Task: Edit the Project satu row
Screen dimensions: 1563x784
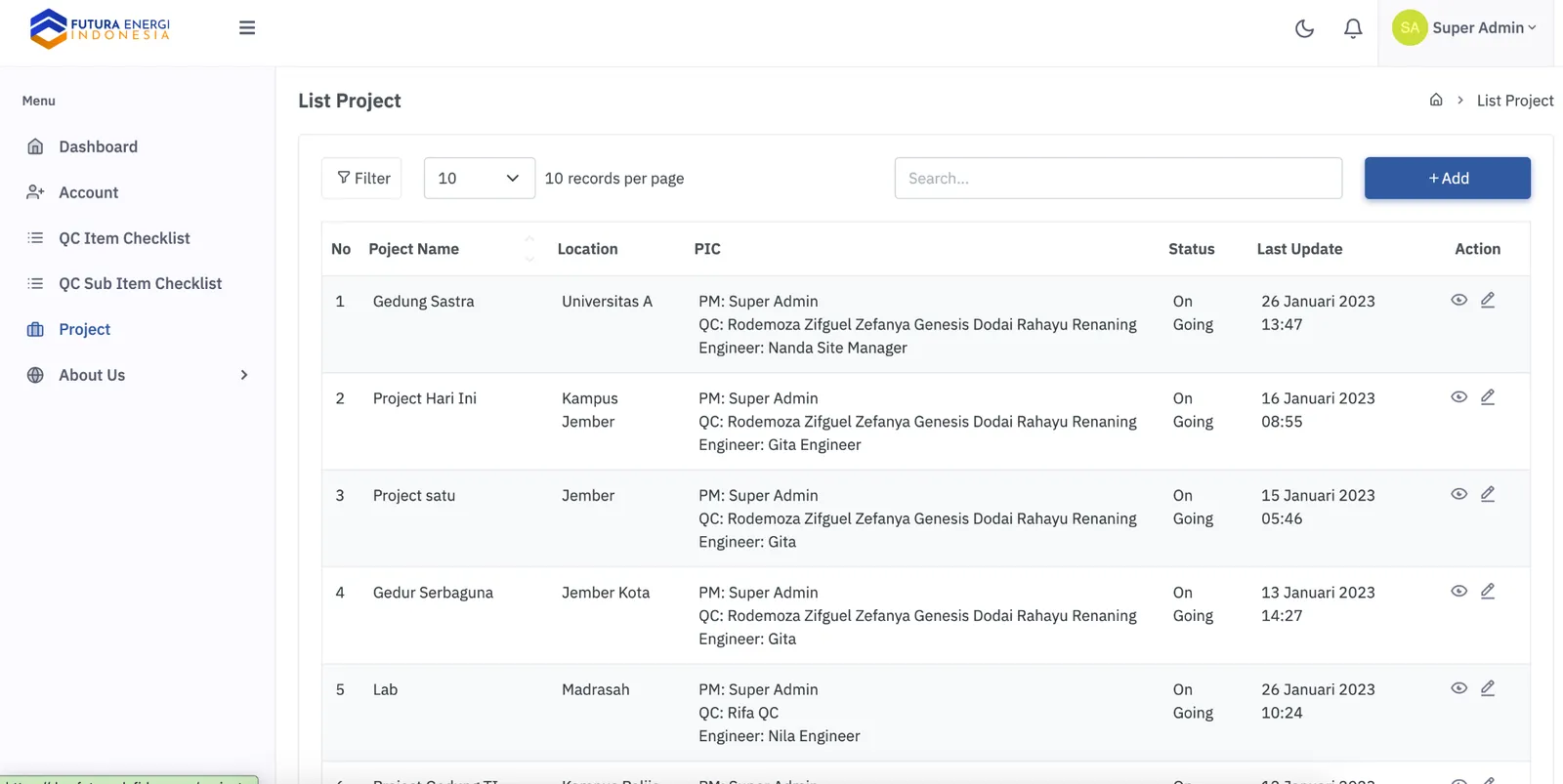Action: point(1488,494)
